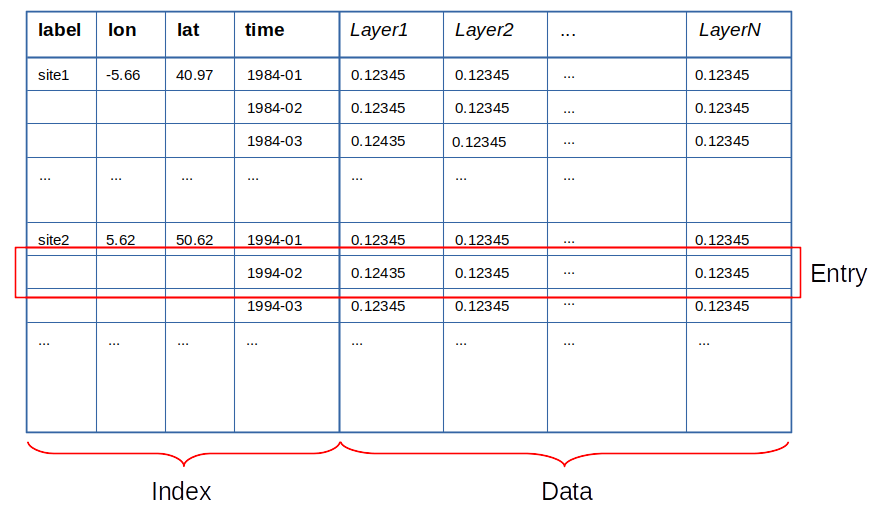Viewport: 883px width, 509px height.
Task: Select the Layer1 value in the 1984-02 row
Action: [378, 108]
